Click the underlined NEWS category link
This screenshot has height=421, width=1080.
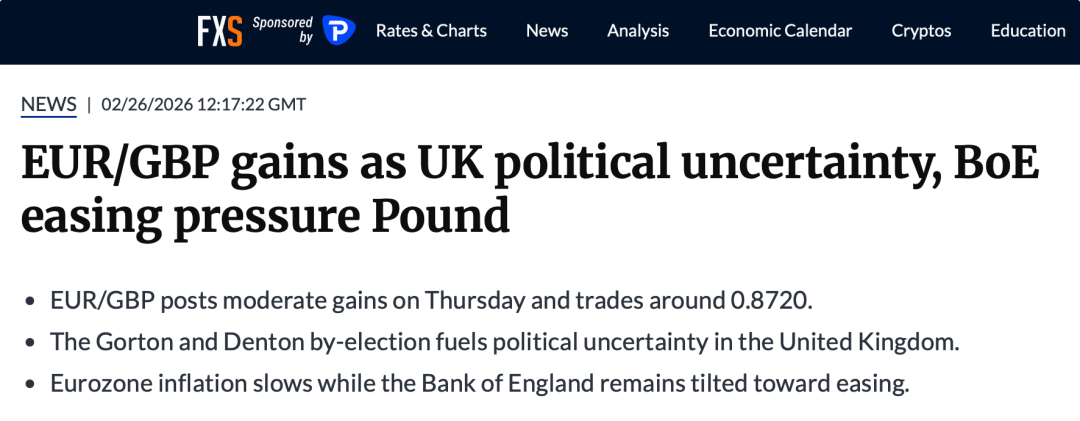tap(49, 104)
